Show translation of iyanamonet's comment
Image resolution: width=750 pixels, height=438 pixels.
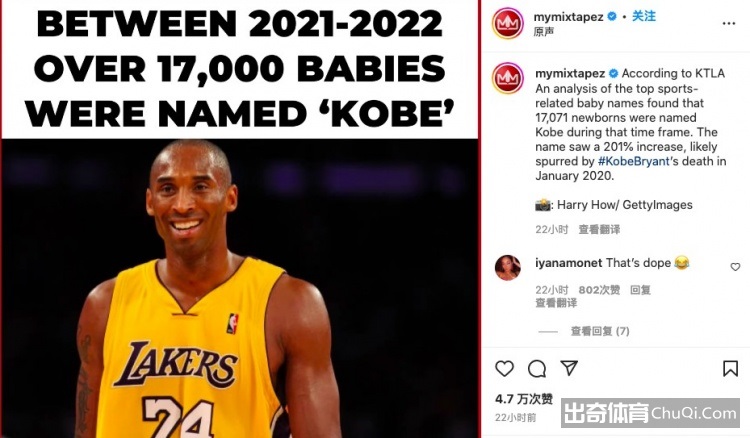point(556,303)
